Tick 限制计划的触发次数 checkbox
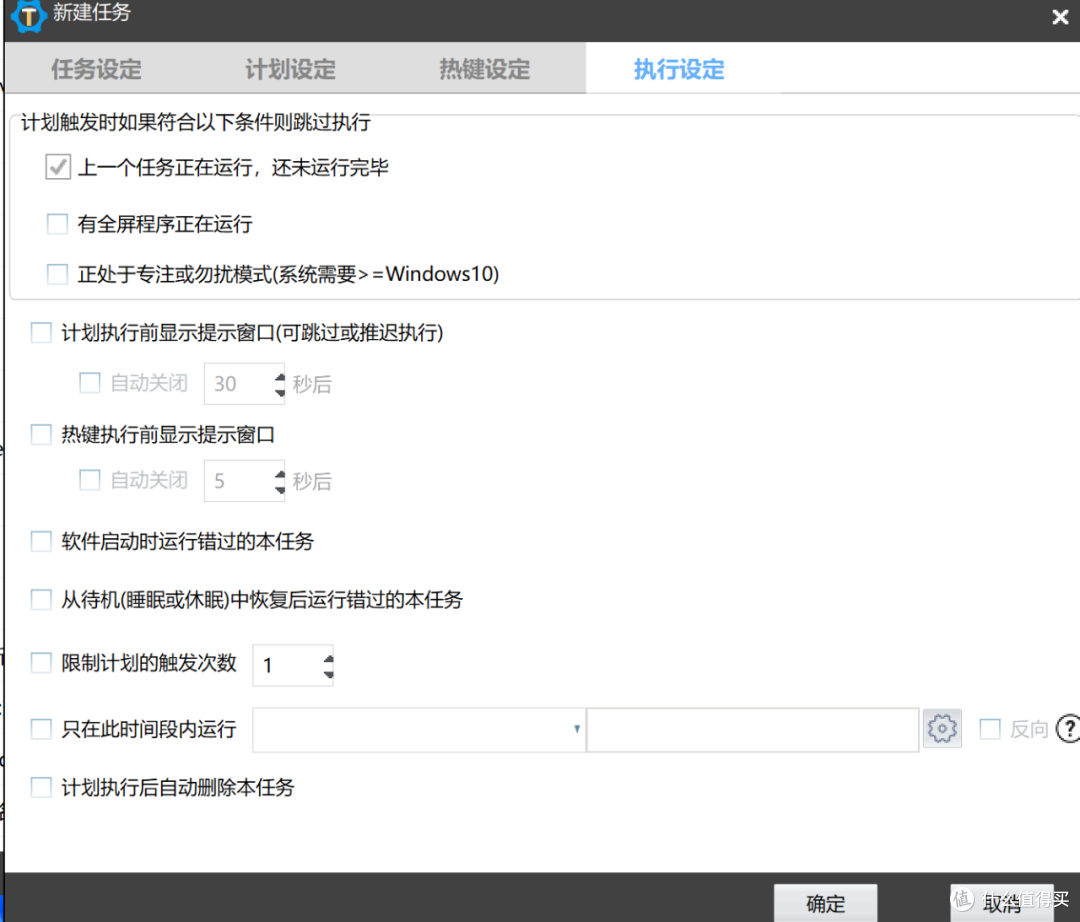 [41, 663]
